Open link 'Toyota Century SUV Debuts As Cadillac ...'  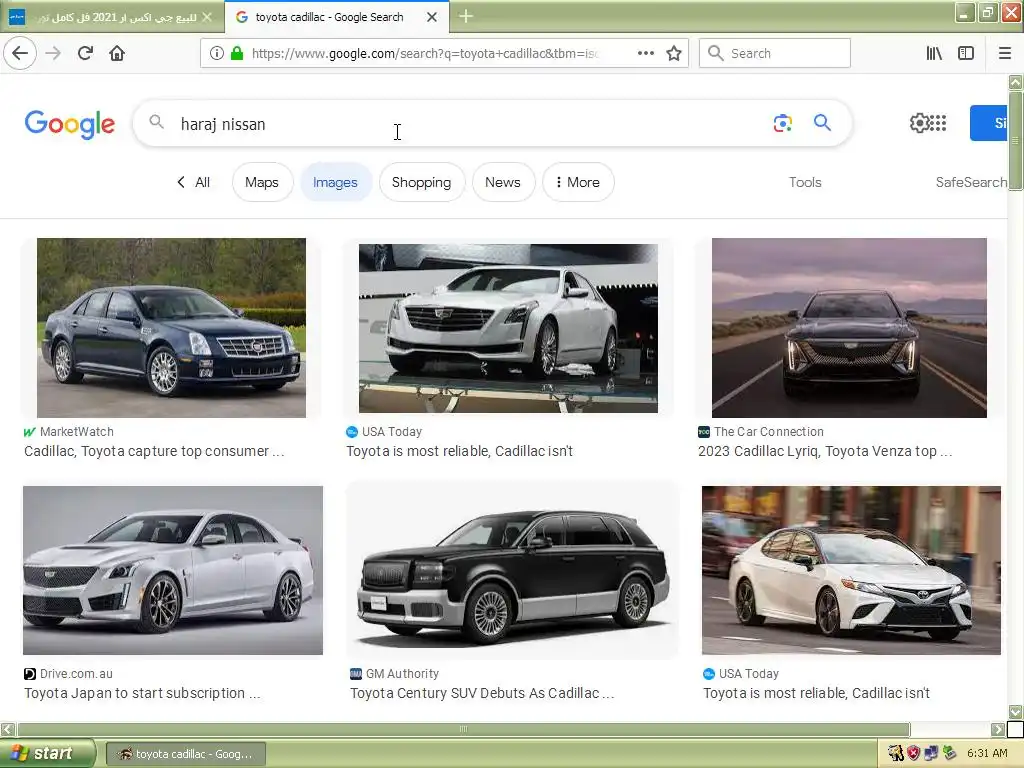(x=482, y=693)
